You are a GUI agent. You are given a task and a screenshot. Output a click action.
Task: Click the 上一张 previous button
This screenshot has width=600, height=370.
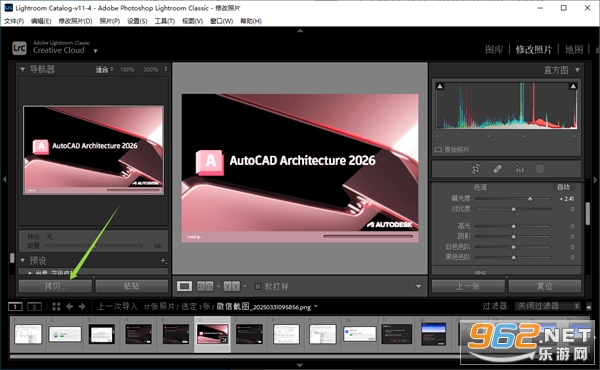coord(468,286)
